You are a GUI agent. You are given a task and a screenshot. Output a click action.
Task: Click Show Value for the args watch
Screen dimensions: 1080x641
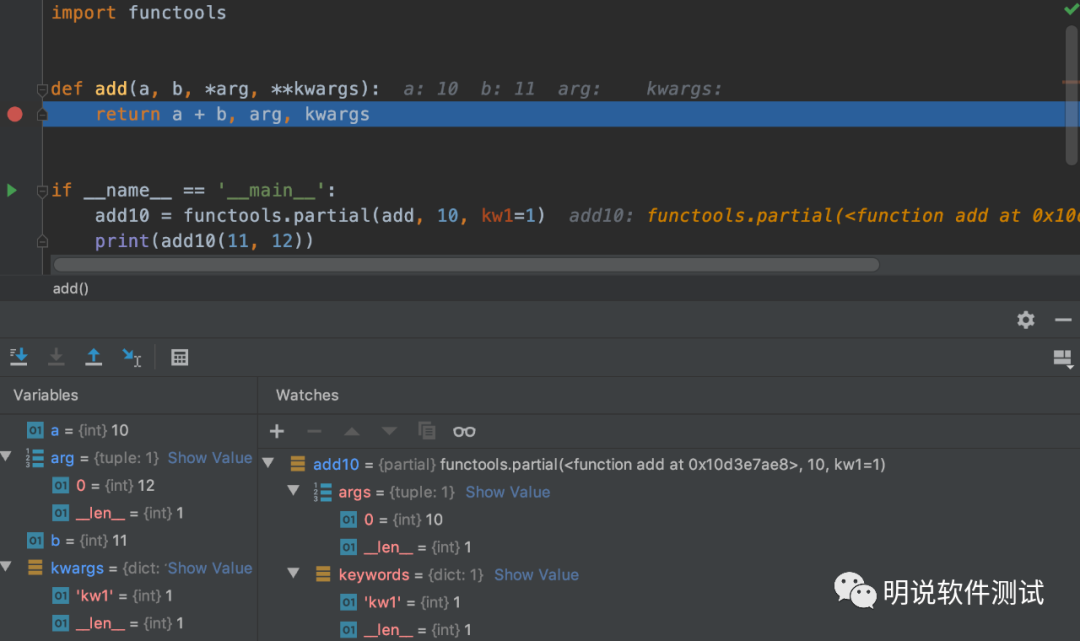pos(508,492)
